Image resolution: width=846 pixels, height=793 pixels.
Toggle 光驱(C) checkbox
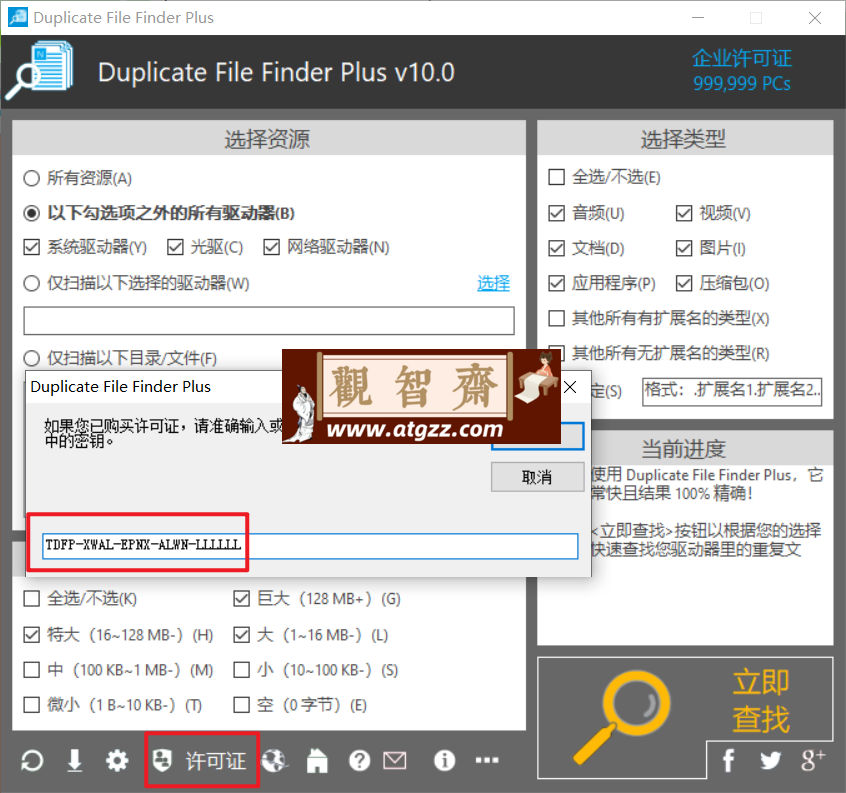[175, 248]
